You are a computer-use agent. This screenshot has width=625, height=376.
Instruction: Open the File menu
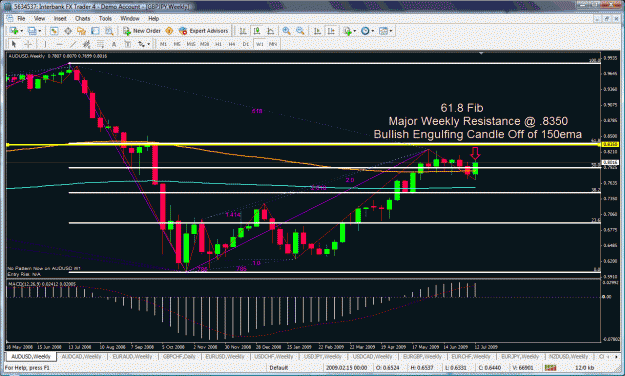pos(21,18)
